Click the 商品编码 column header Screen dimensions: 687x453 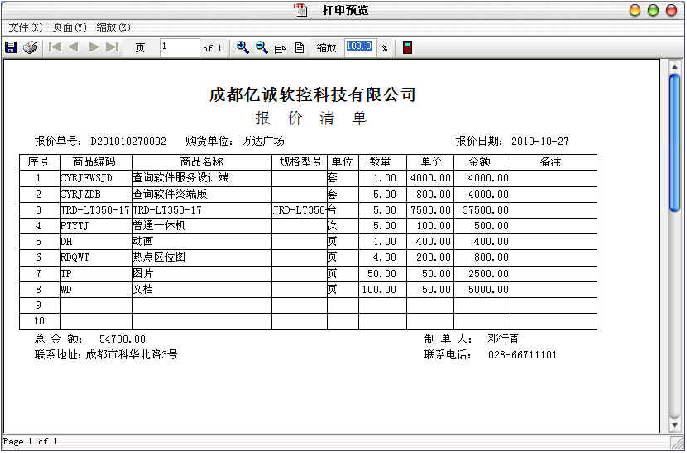click(94, 162)
